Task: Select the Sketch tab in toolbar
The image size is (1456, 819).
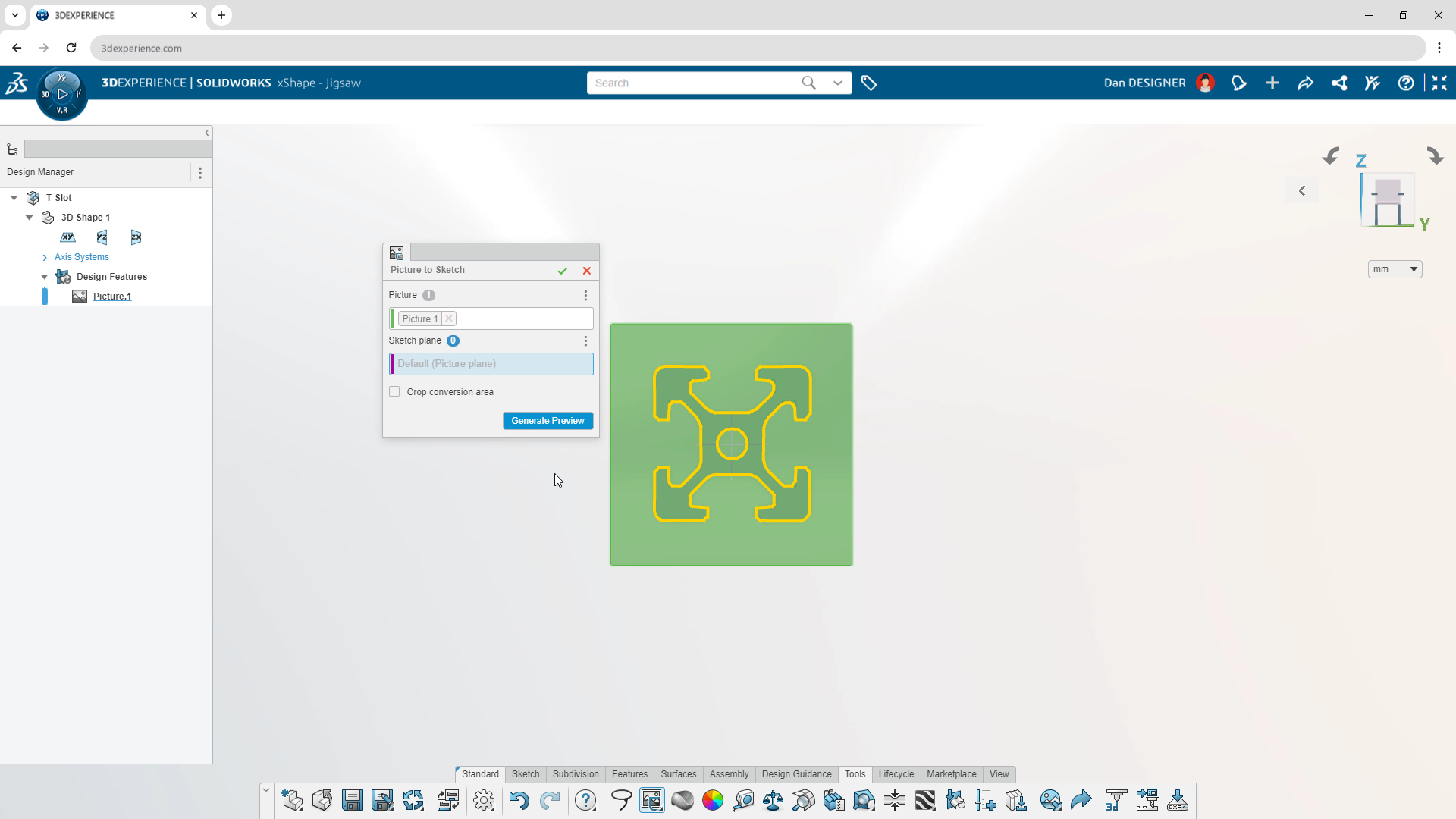Action: [525, 773]
